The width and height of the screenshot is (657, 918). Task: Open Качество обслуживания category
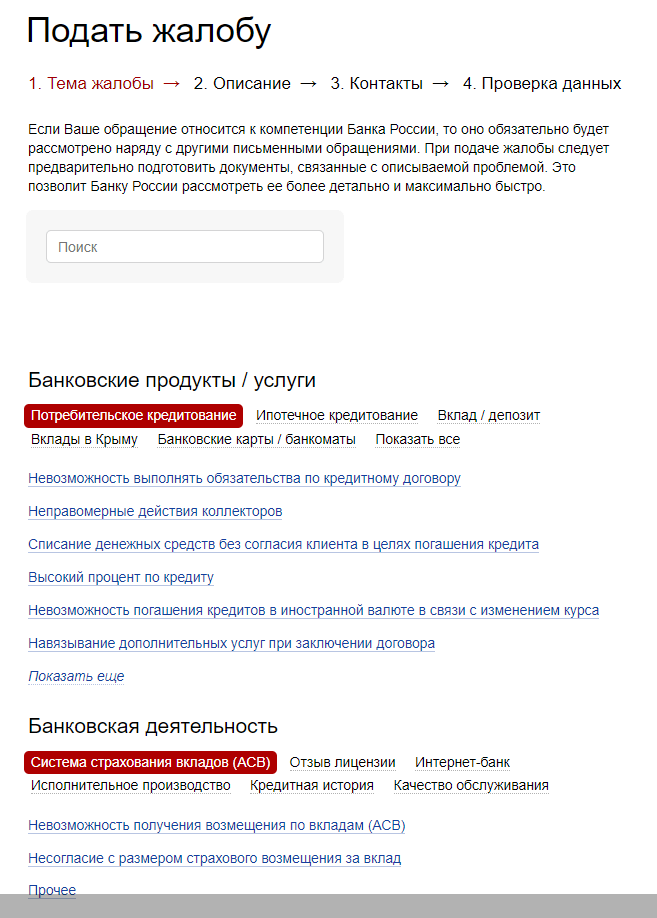471,786
